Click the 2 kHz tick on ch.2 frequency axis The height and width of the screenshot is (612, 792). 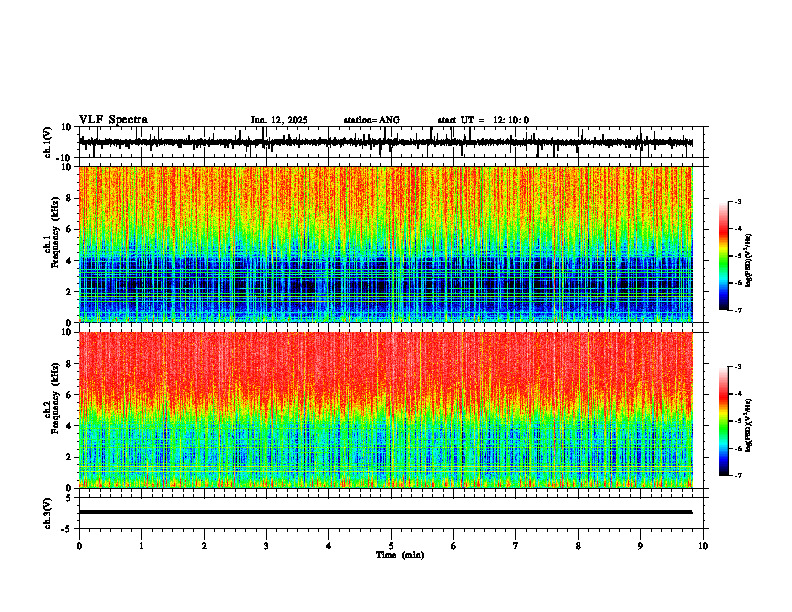(x=69, y=457)
